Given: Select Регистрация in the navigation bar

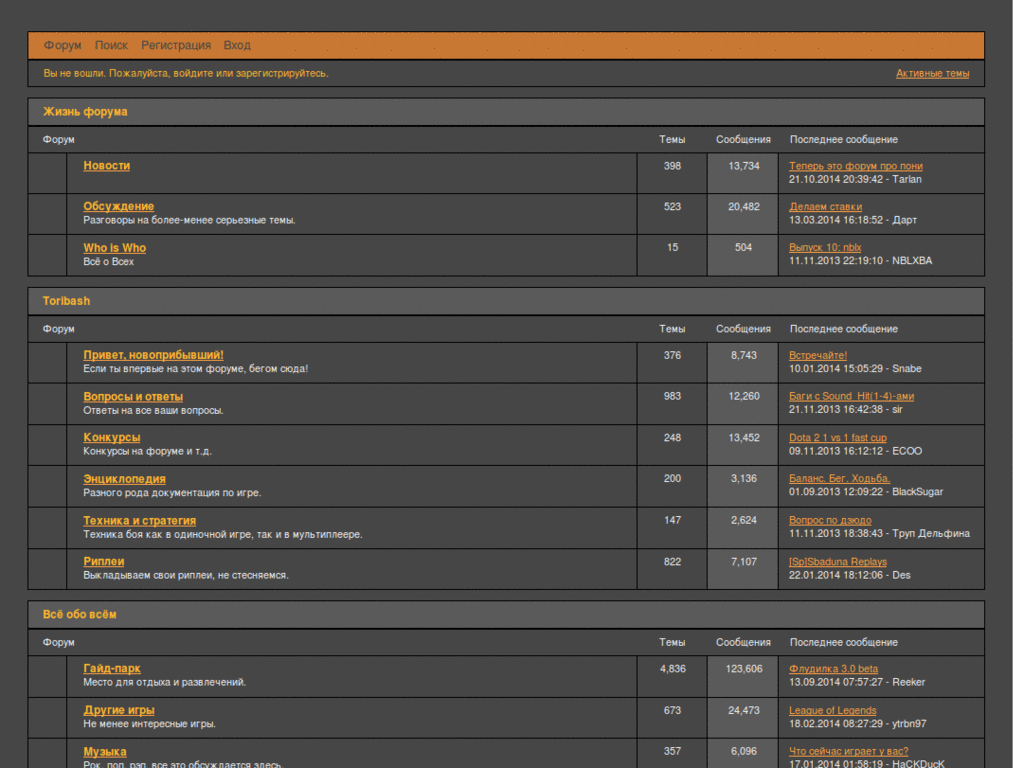Looking at the screenshot, I should [x=177, y=45].
